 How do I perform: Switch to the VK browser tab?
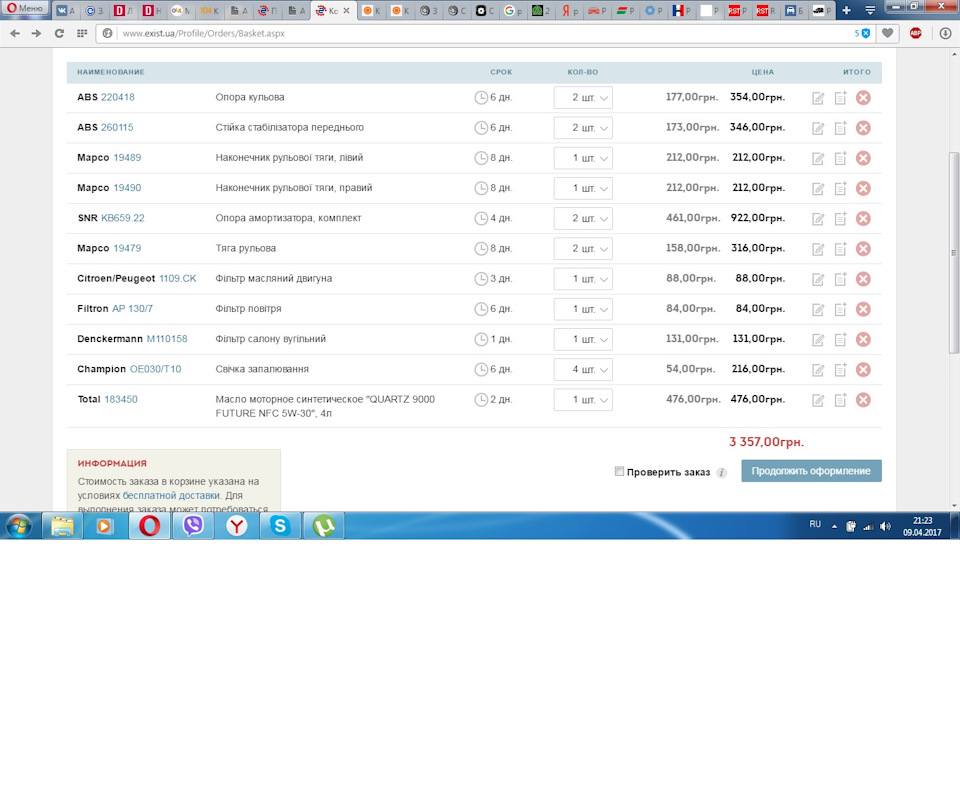66,10
